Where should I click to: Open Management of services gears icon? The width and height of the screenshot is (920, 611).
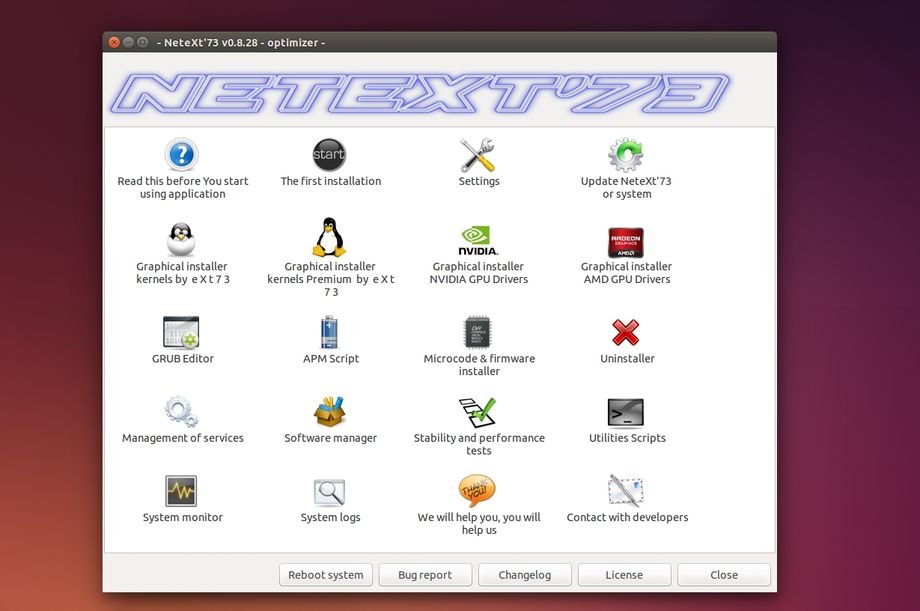click(181, 411)
